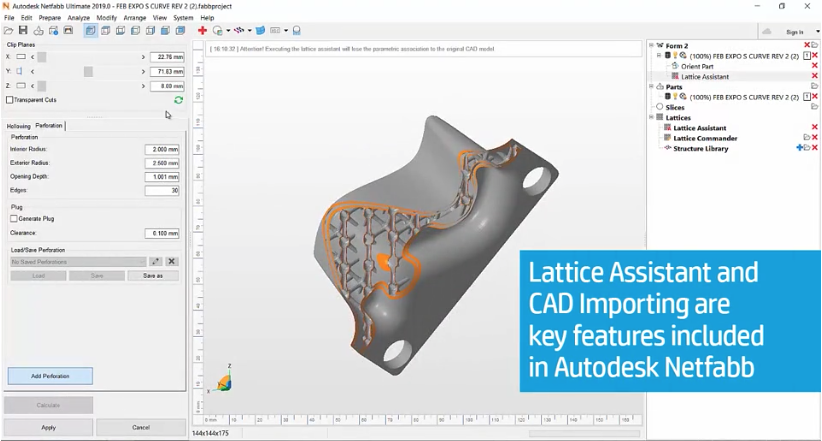Click the first highlighted cube view toolbar icon
This screenshot has width=822, height=441.
[x=91, y=31]
